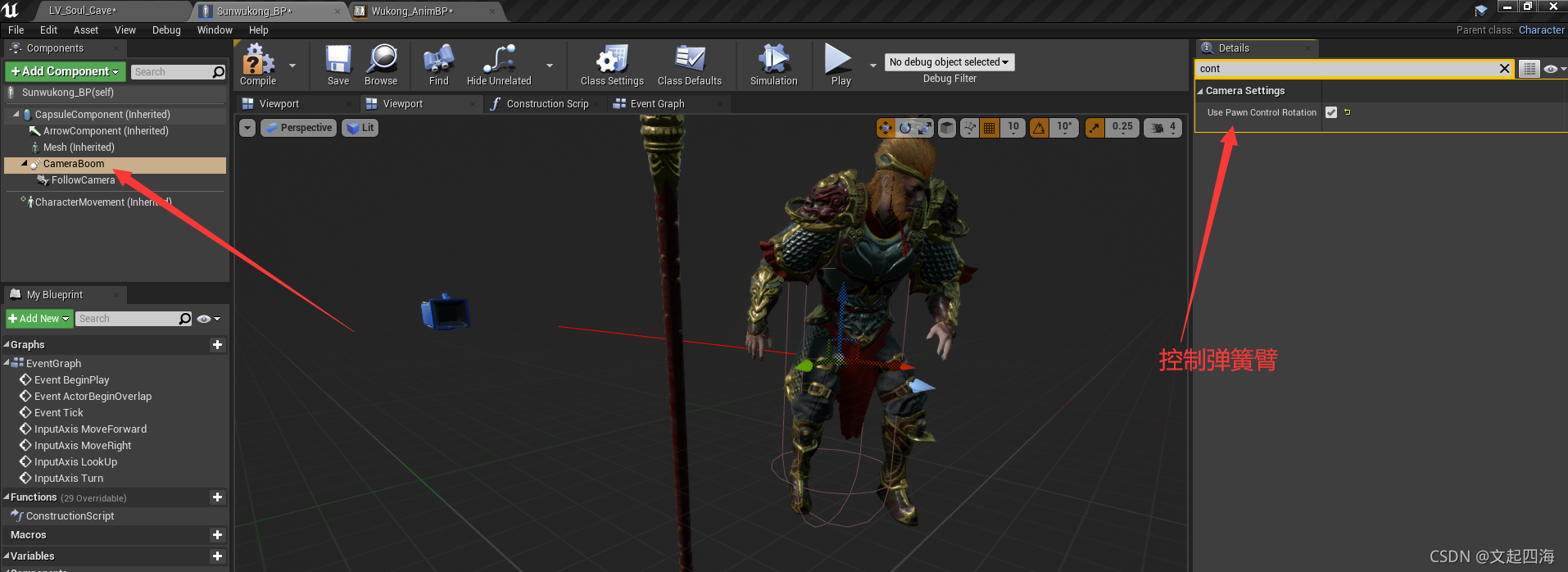Select the FollowCamera component
Viewport: 1568px width, 572px height.
83,180
